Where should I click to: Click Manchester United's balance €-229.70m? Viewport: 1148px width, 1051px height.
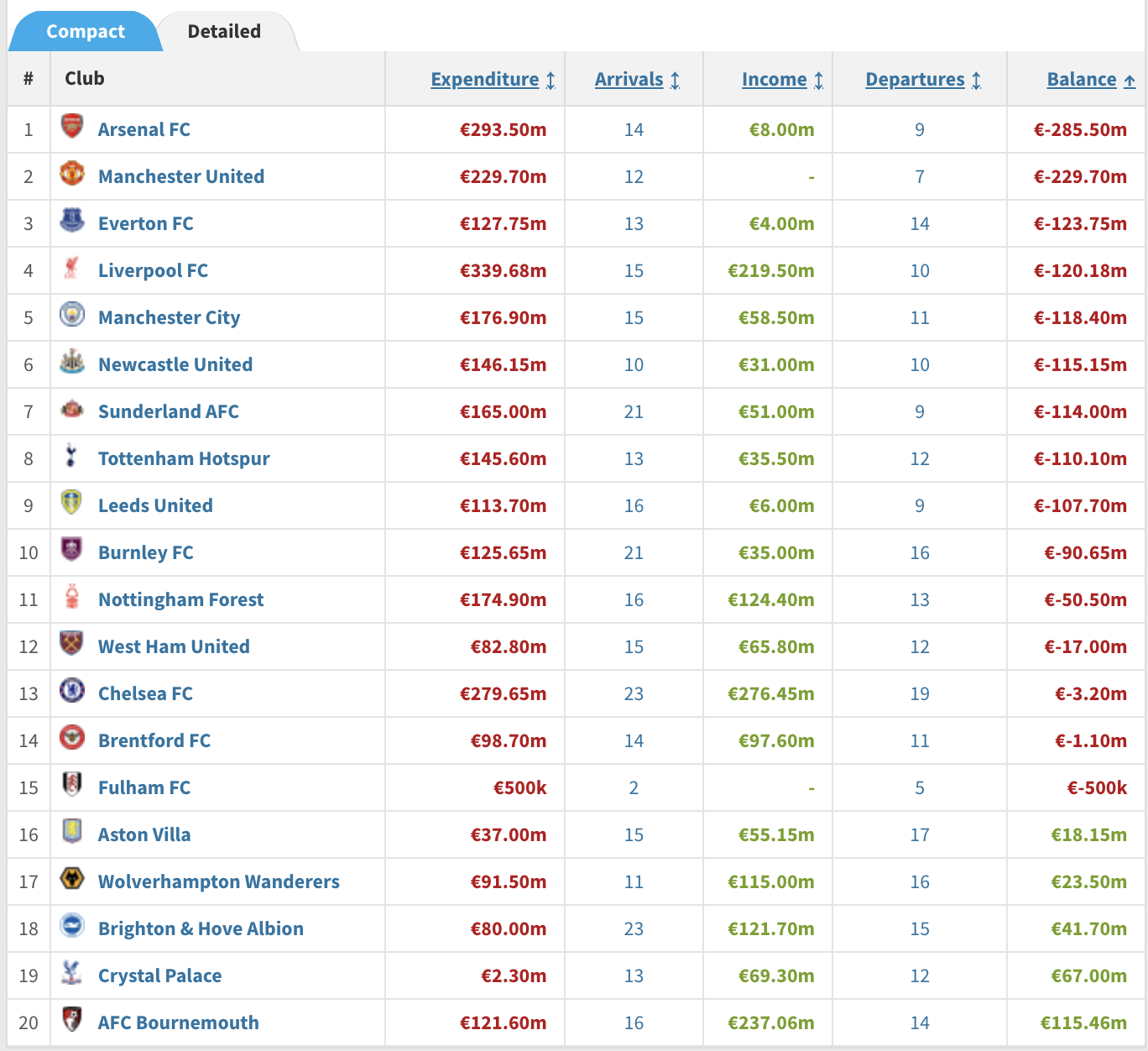pos(1080,176)
